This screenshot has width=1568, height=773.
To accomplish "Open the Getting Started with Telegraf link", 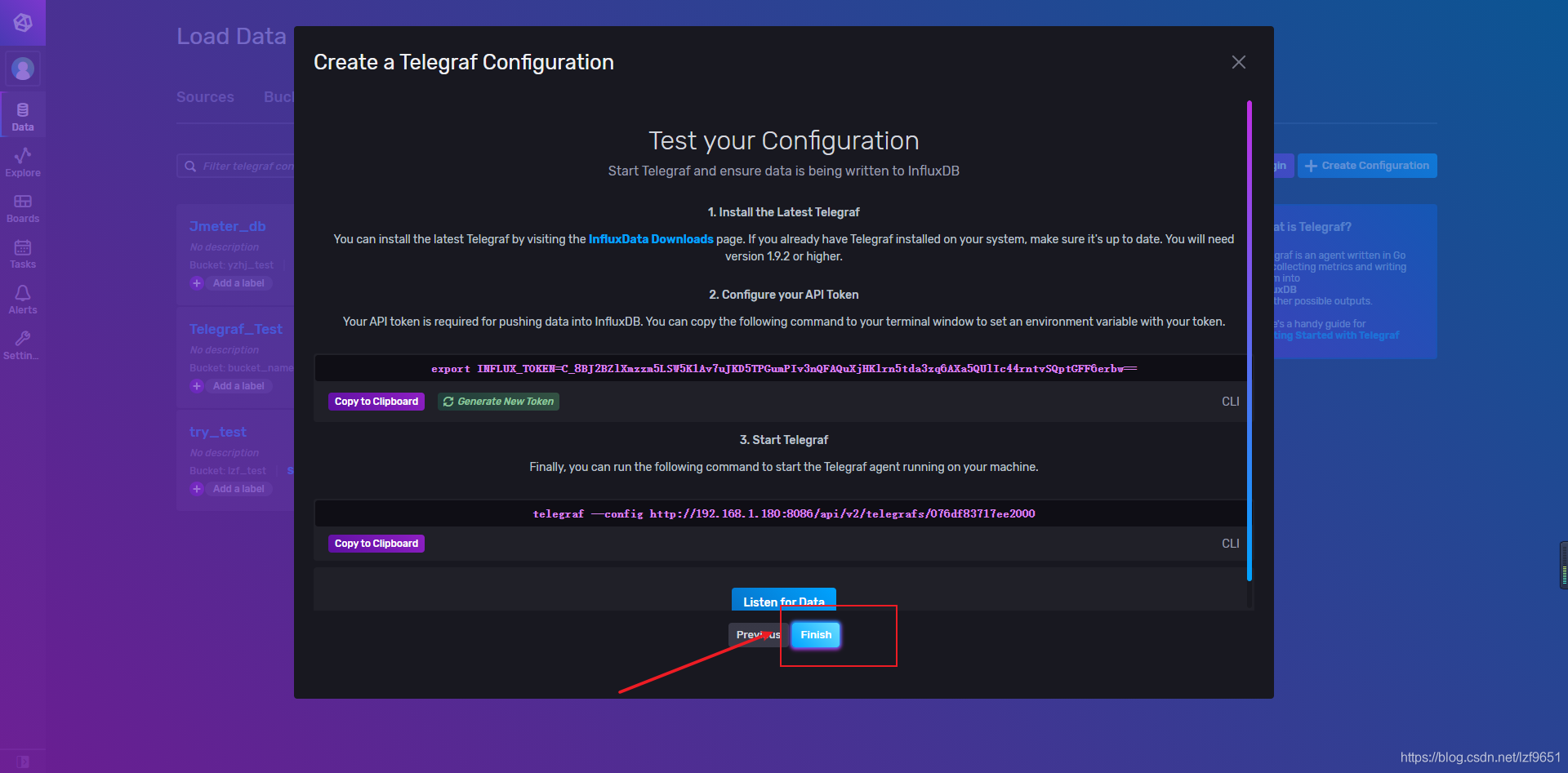I will click(x=1337, y=335).
